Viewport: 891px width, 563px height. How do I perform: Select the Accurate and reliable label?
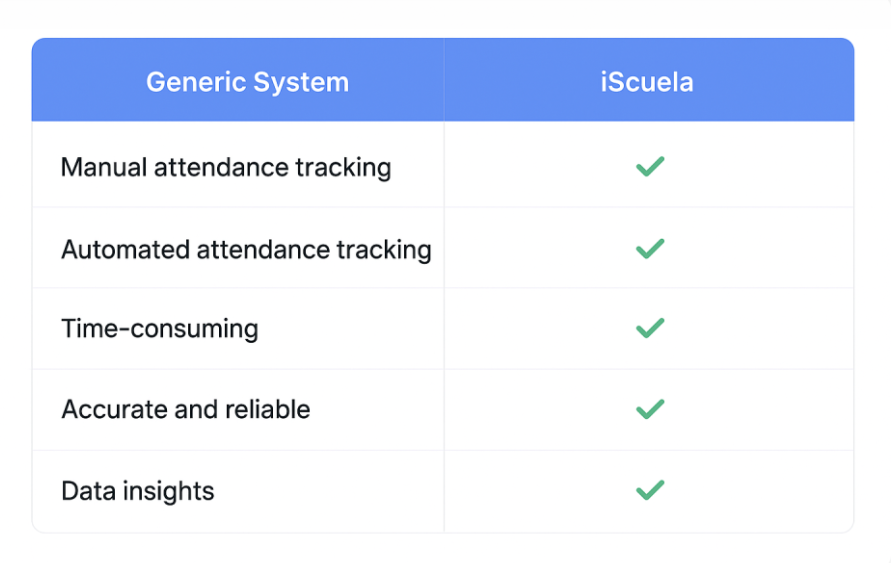pos(186,410)
